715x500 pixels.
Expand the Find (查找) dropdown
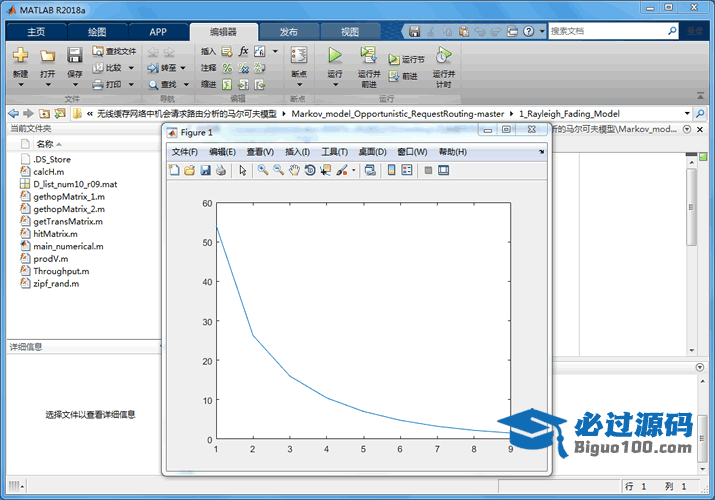(x=186, y=84)
